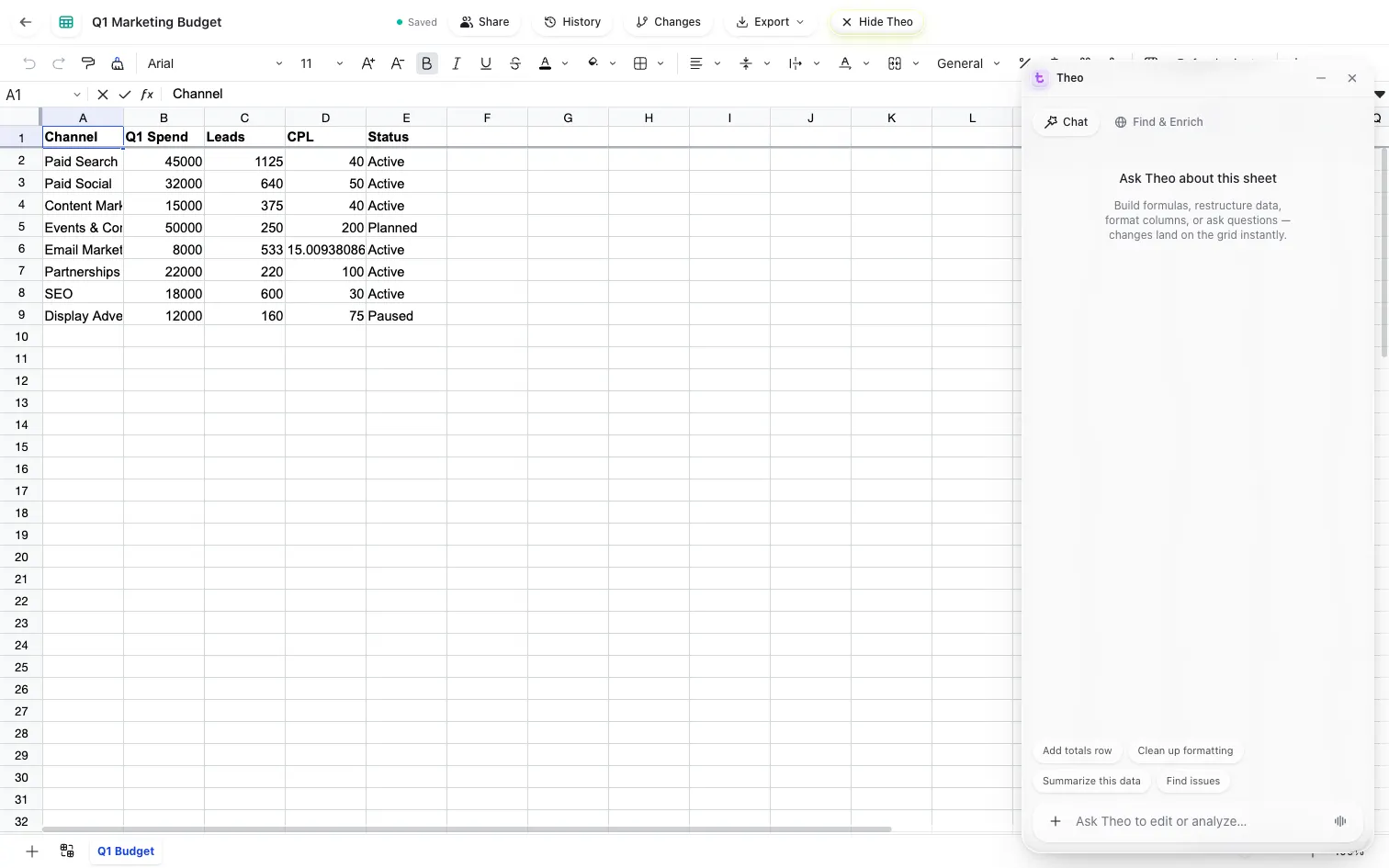Viewport: 1389px width, 868px height.
Task: Add a new sheet with the plus icon
Action: 32,851
